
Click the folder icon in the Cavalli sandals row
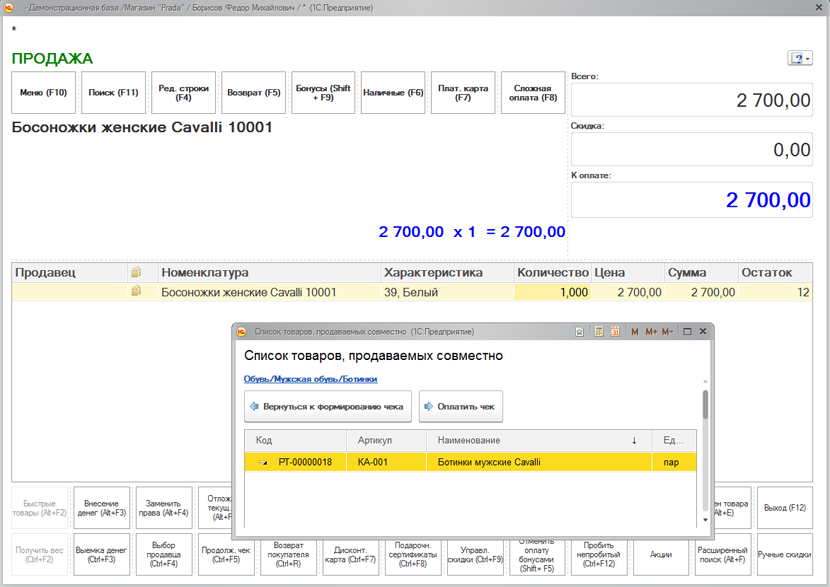click(x=137, y=292)
